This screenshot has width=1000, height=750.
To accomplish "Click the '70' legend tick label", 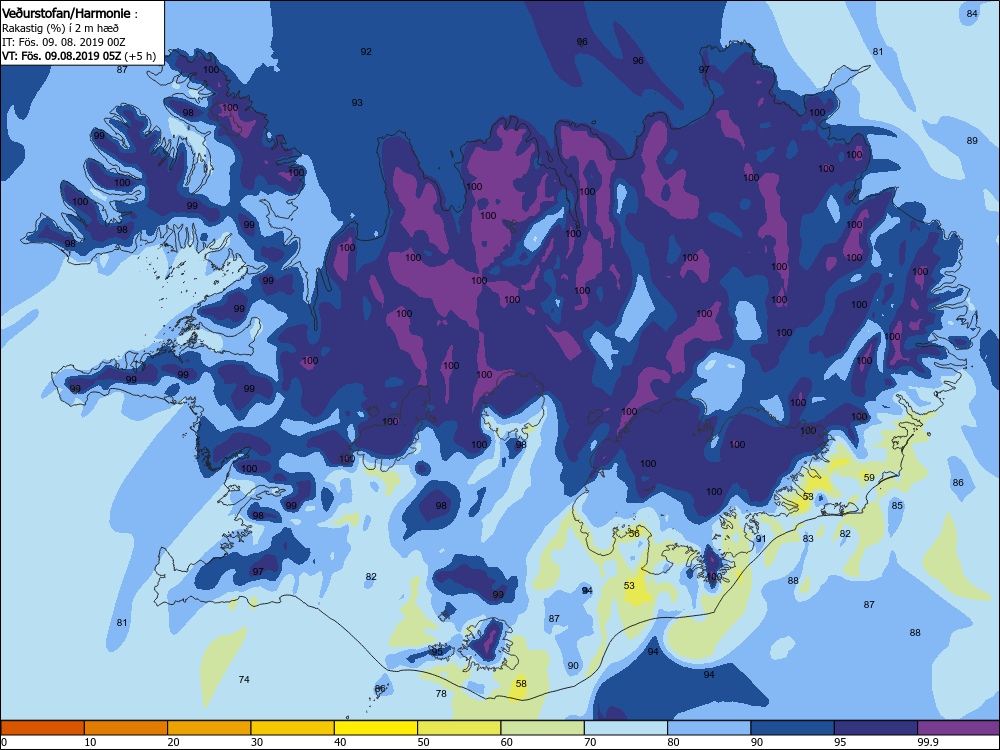I will coord(591,742).
